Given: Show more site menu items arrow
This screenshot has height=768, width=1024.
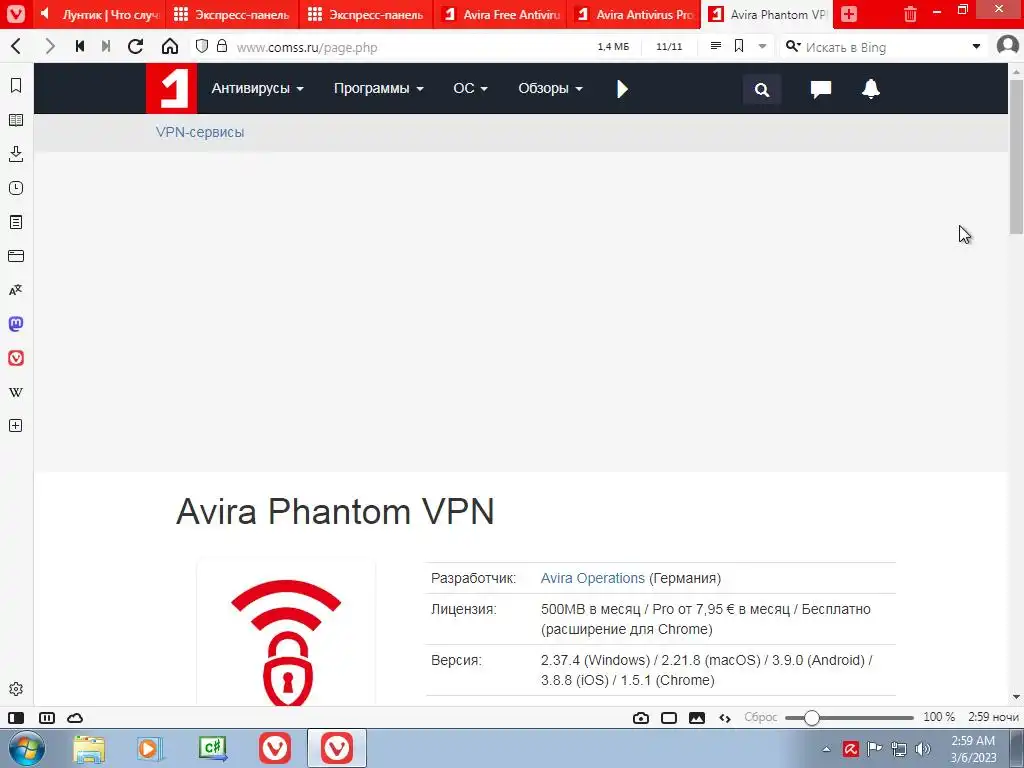Looking at the screenshot, I should coord(622,89).
